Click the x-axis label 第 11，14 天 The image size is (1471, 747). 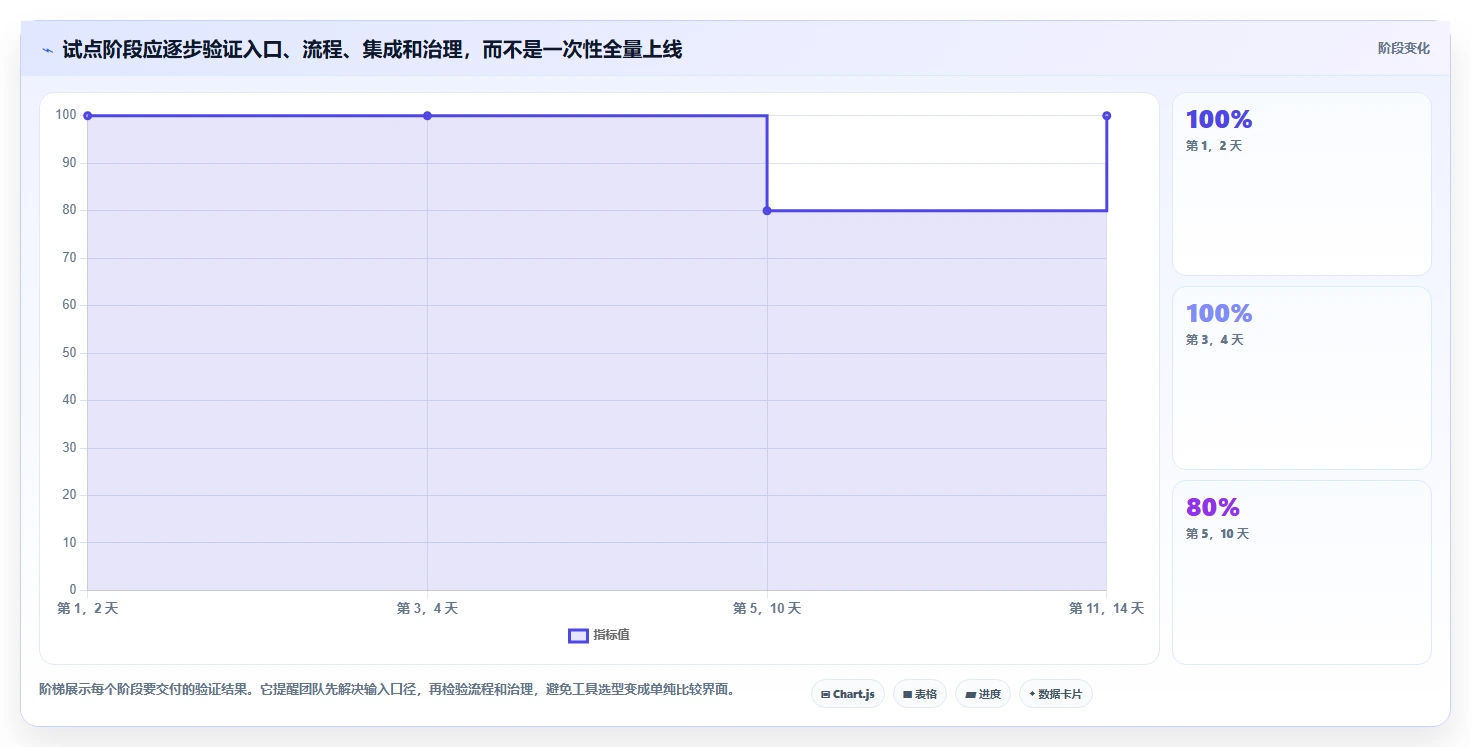1106,608
